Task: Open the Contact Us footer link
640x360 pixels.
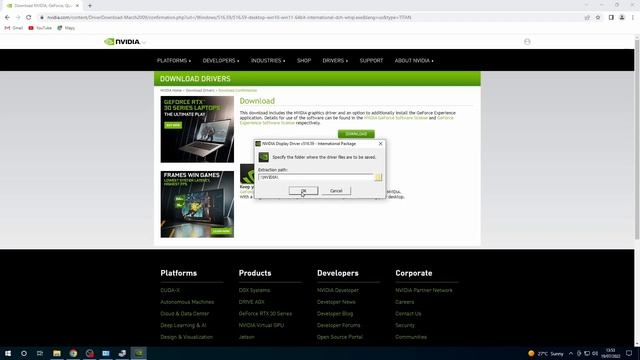Action: (408, 314)
